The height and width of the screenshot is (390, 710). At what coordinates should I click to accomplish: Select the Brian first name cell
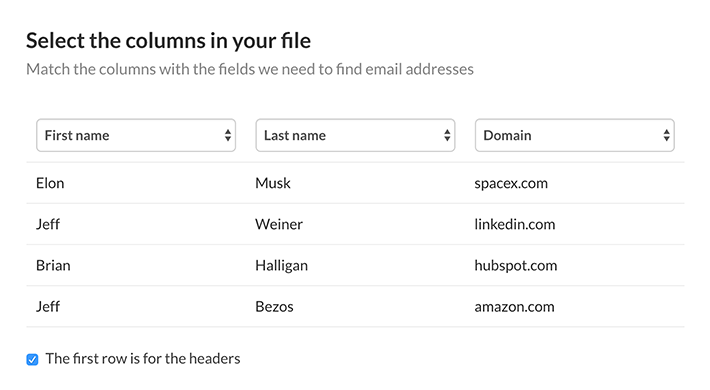pos(53,265)
